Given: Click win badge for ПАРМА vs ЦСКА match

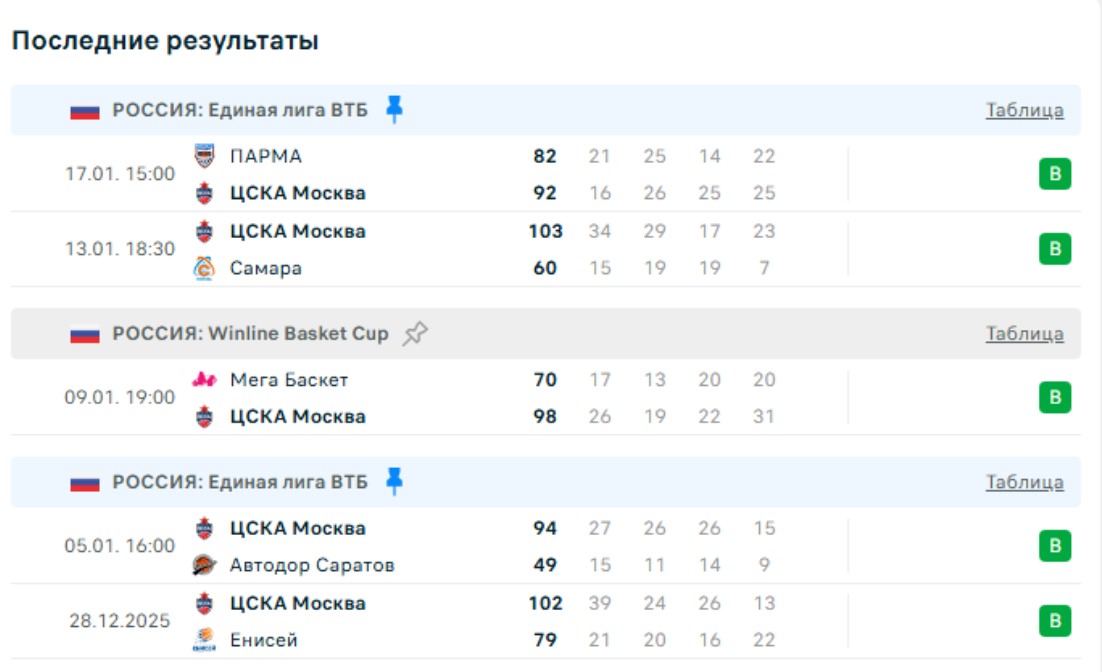Looking at the screenshot, I should [x=1054, y=174].
